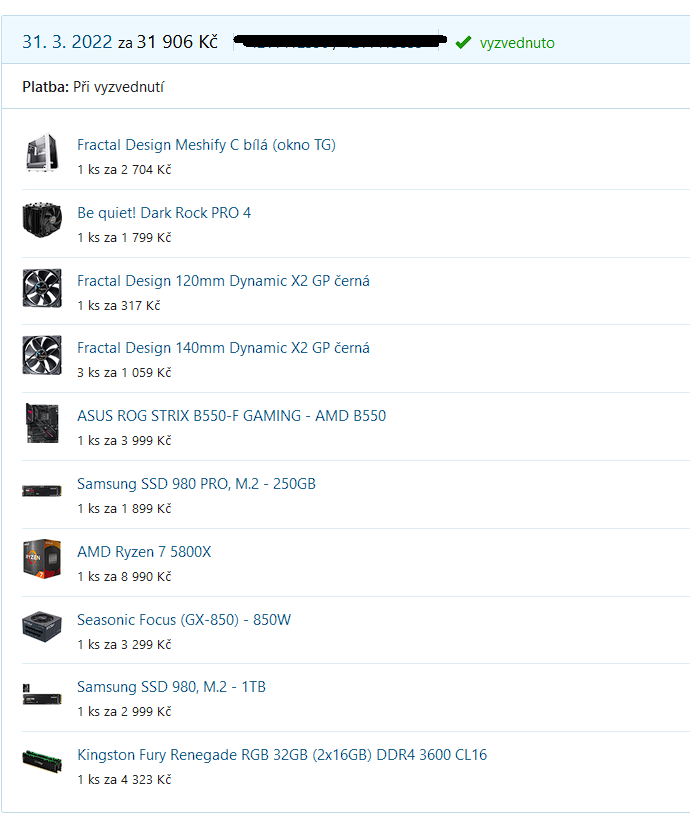
Task: Open ASUS ROG STRIX B550-F GAMING link
Action: 232,416
